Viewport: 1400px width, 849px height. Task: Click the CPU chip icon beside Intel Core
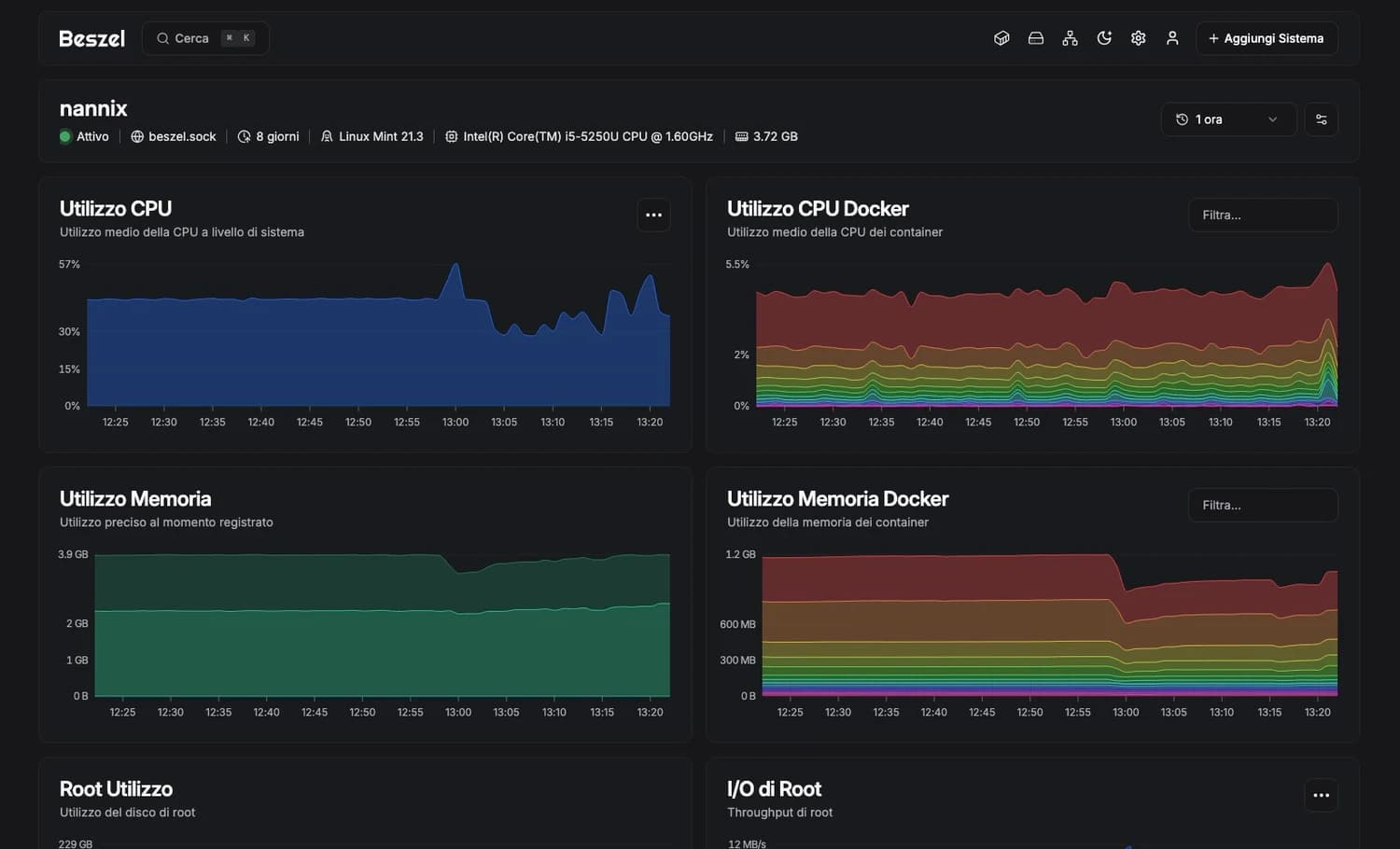pyautogui.click(x=452, y=136)
